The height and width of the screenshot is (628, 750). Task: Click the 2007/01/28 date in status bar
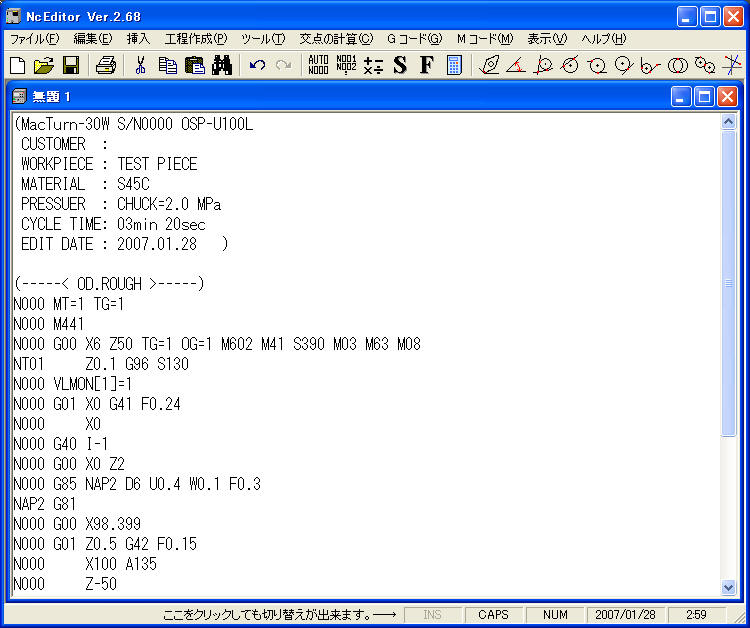pos(625,615)
